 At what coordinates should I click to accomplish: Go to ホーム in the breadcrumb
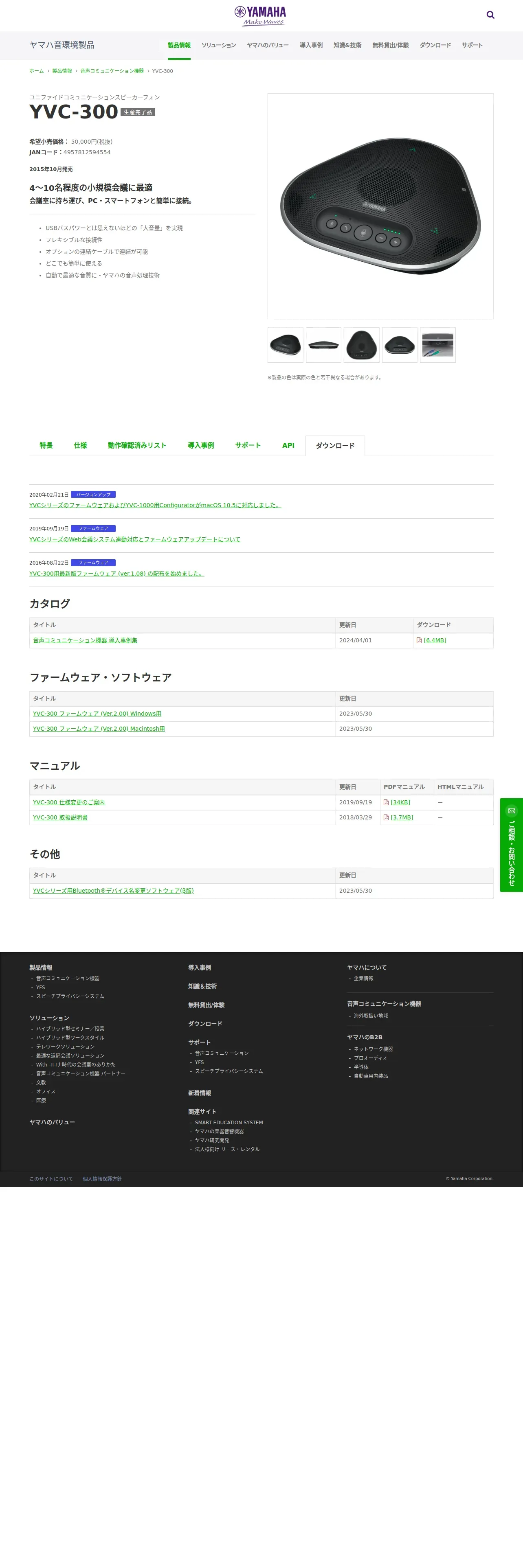[37, 71]
